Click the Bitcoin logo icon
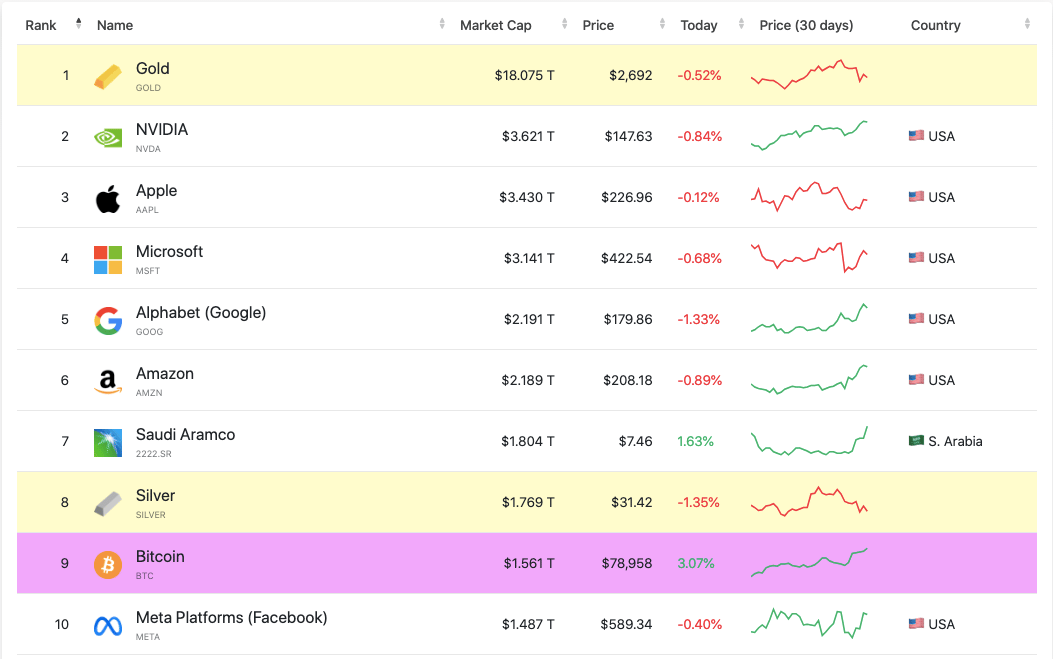This screenshot has height=659, width=1053. [107, 564]
